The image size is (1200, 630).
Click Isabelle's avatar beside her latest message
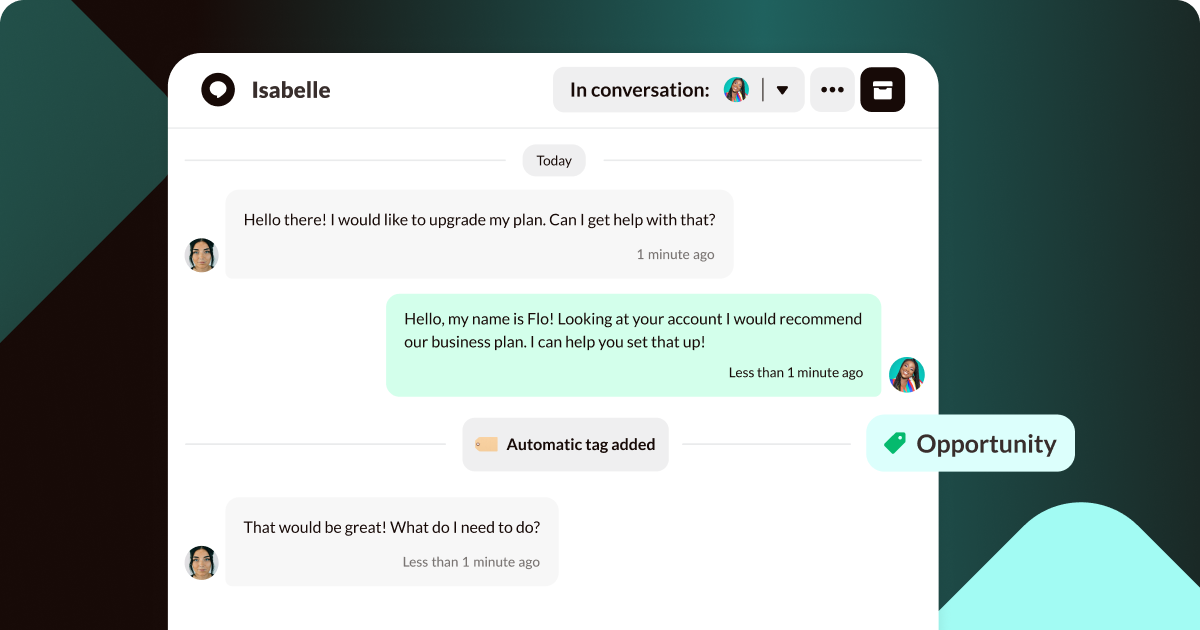pos(202,563)
